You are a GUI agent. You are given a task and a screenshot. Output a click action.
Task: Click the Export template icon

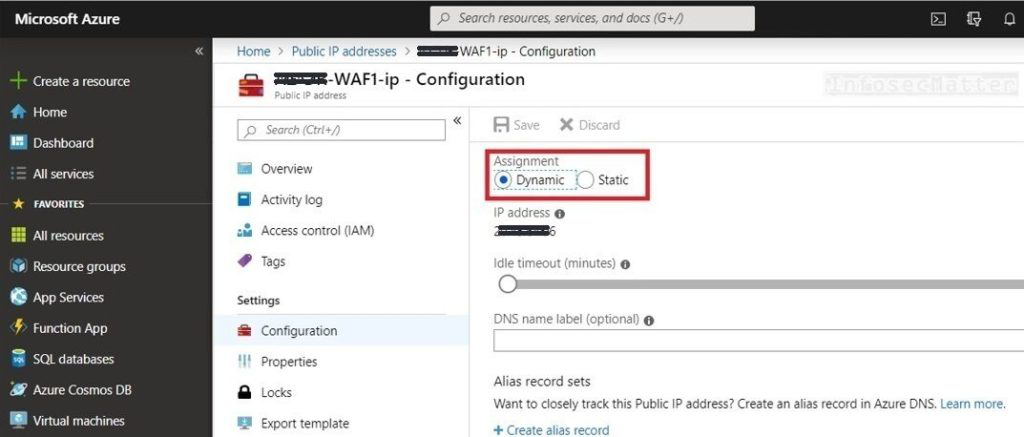tap(244, 423)
